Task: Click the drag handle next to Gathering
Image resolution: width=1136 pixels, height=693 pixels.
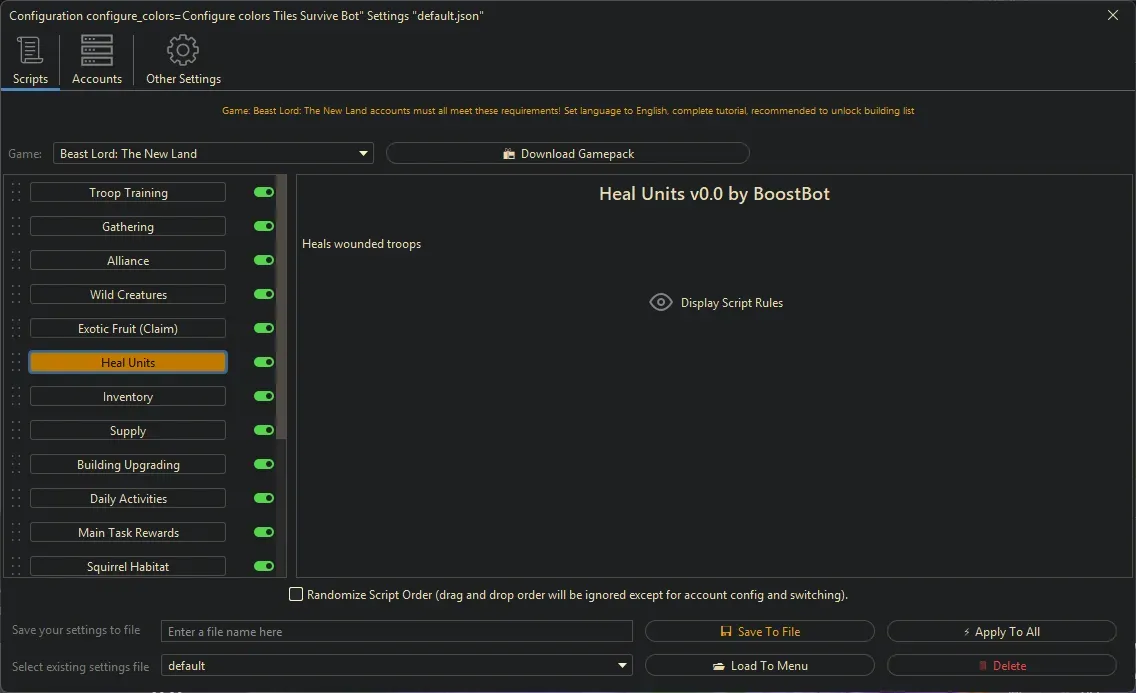Action: tap(16, 227)
